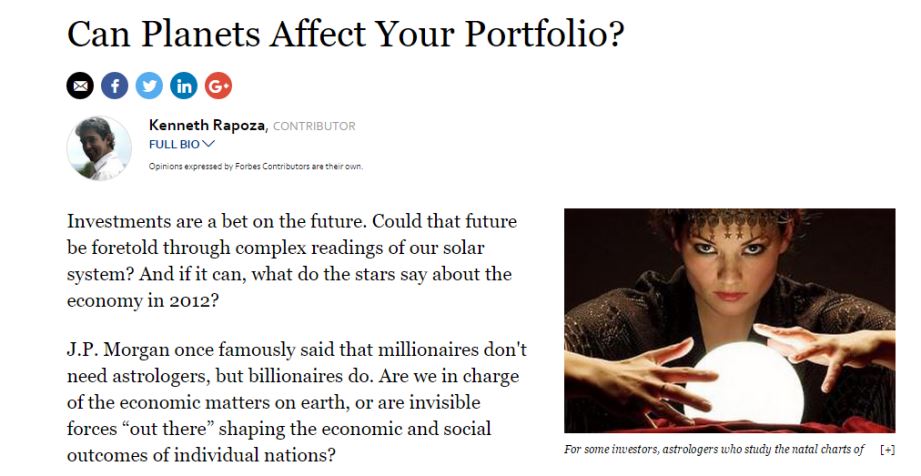The image size is (921, 476).
Task: Click the first paragraph about investments
Action: click(x=292, y=260)
